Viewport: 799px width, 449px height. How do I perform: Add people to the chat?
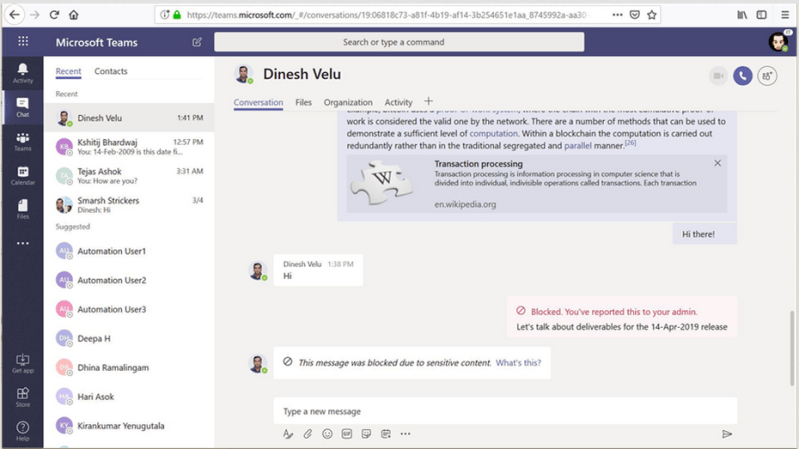click(767, 76)
